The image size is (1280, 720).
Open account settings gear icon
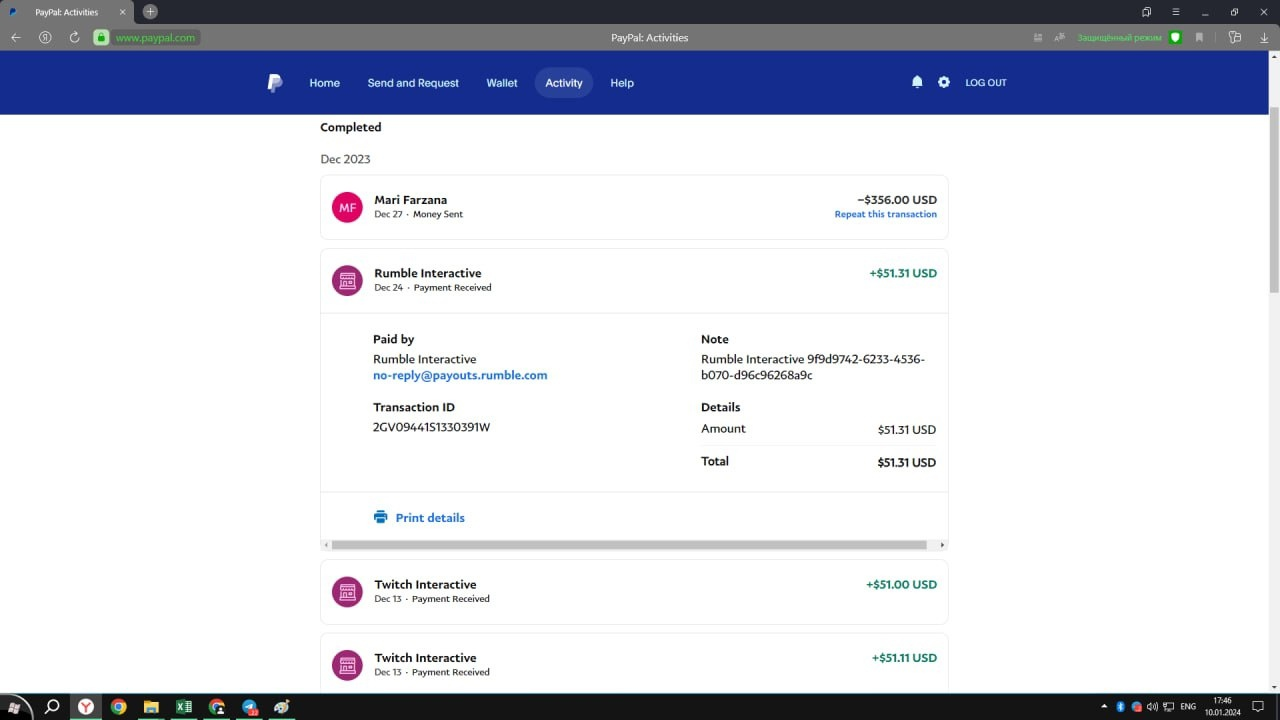[944, 82]
